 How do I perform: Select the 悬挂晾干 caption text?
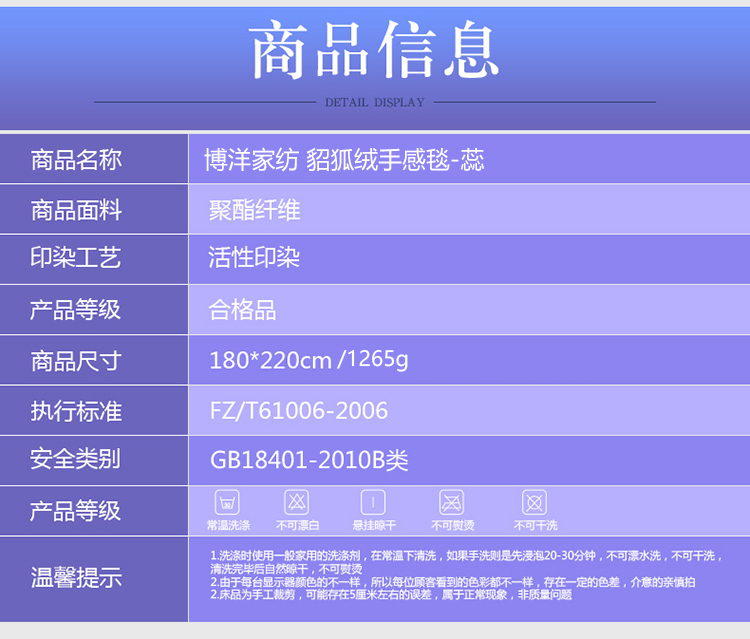(x=374, y=525)
